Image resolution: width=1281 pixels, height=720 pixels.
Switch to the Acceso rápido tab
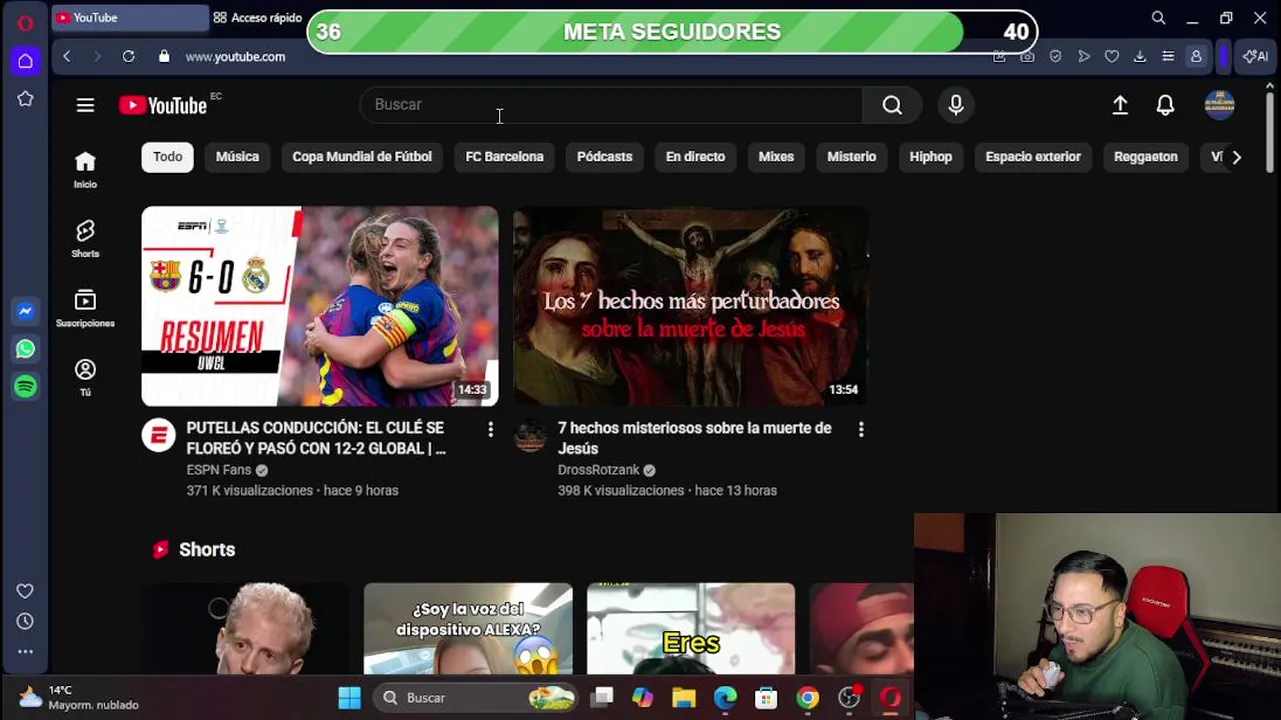258,18
